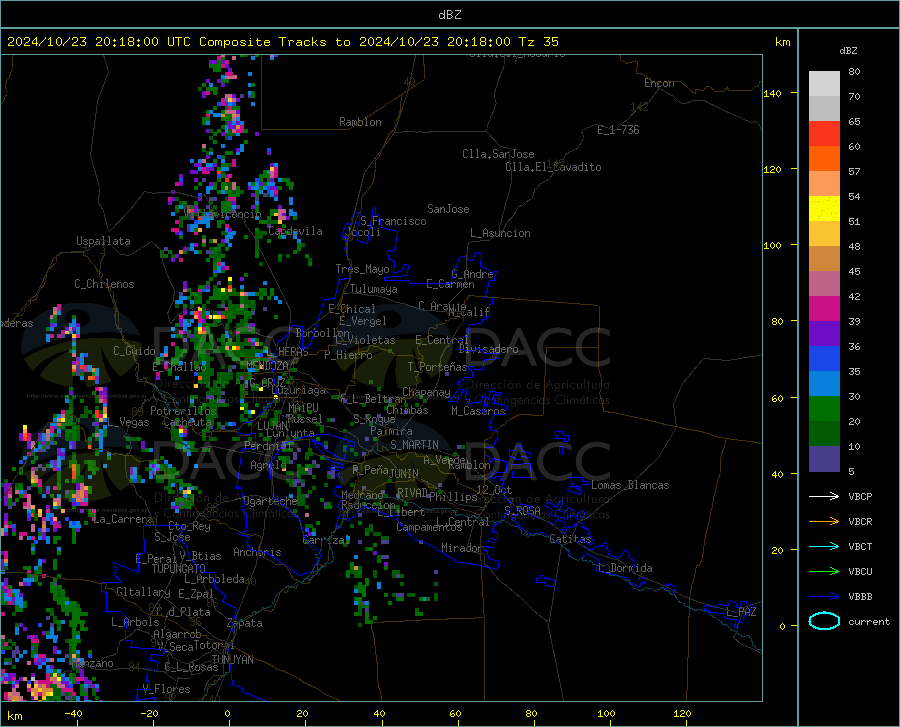Click the V_Flores map label
The height and width of the screenshot is (727, 900).
pos(166,689)
